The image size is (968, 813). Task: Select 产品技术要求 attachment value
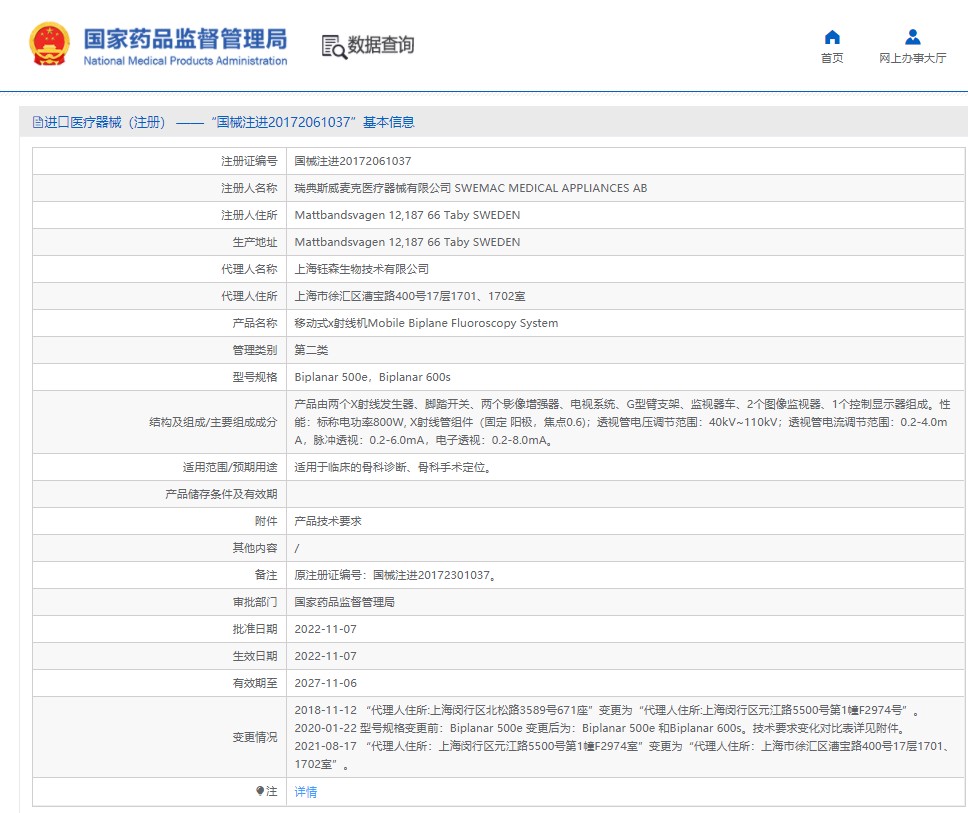click(x=328, y=521)
